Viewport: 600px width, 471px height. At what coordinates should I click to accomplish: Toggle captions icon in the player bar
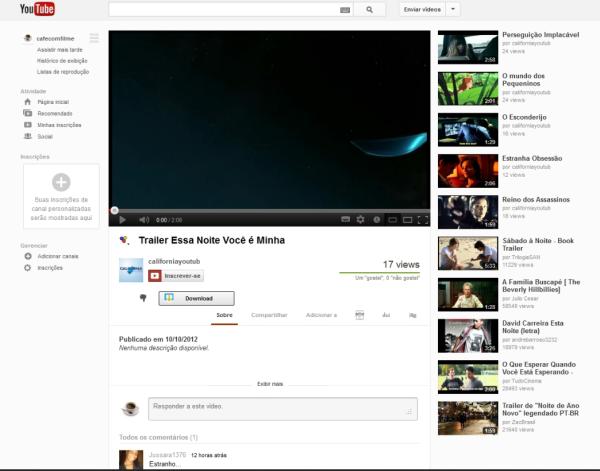(345, 219)
